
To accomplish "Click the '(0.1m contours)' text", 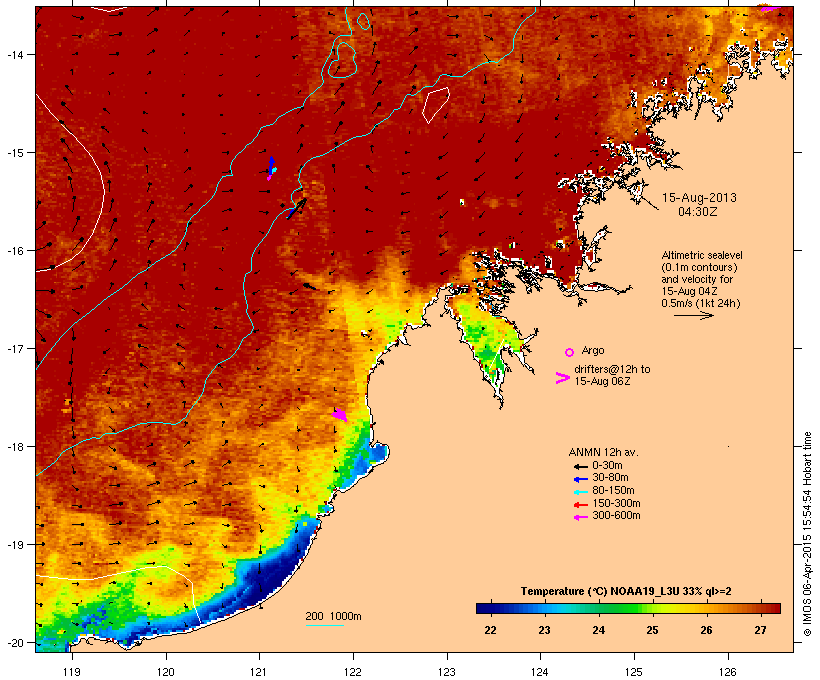I will coord(699,267).
